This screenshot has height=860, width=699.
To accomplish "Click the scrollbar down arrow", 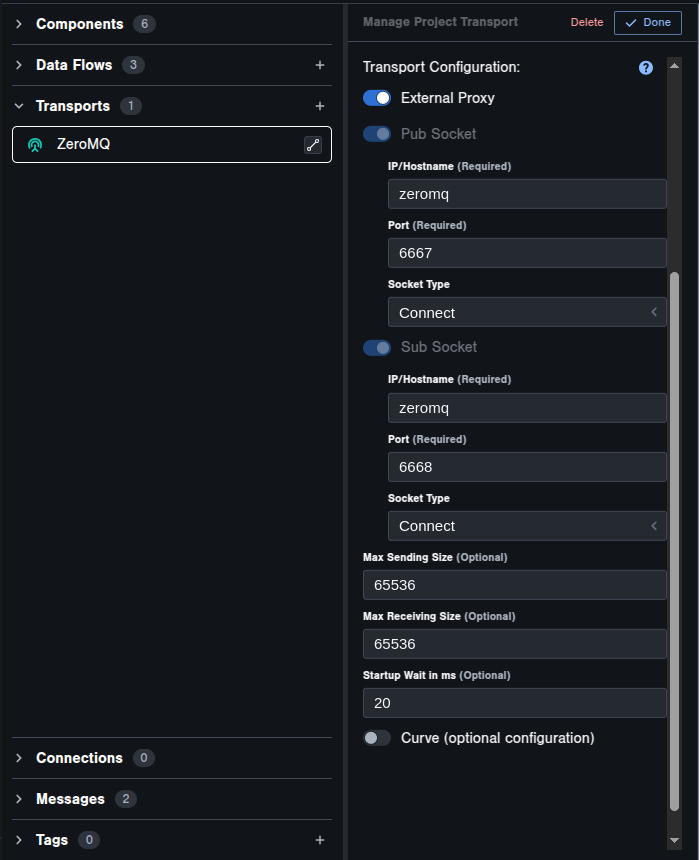I will (x=674, y=840).
